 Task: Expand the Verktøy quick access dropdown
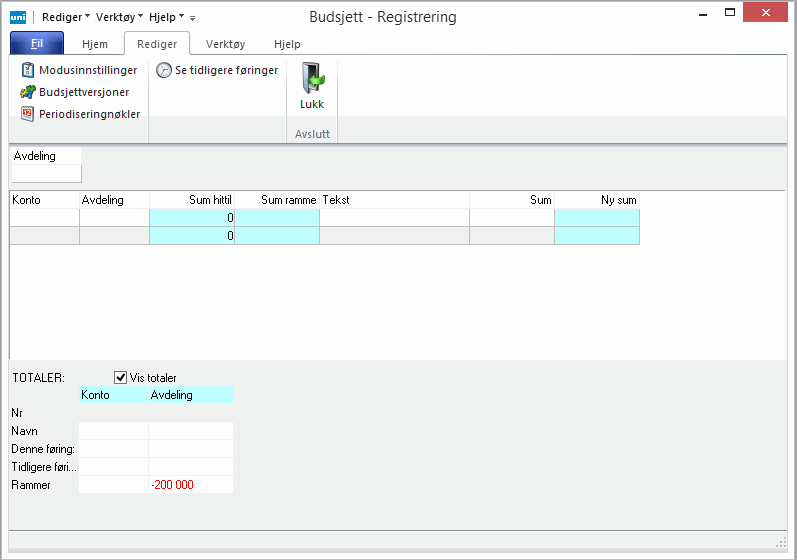(119, 18)
